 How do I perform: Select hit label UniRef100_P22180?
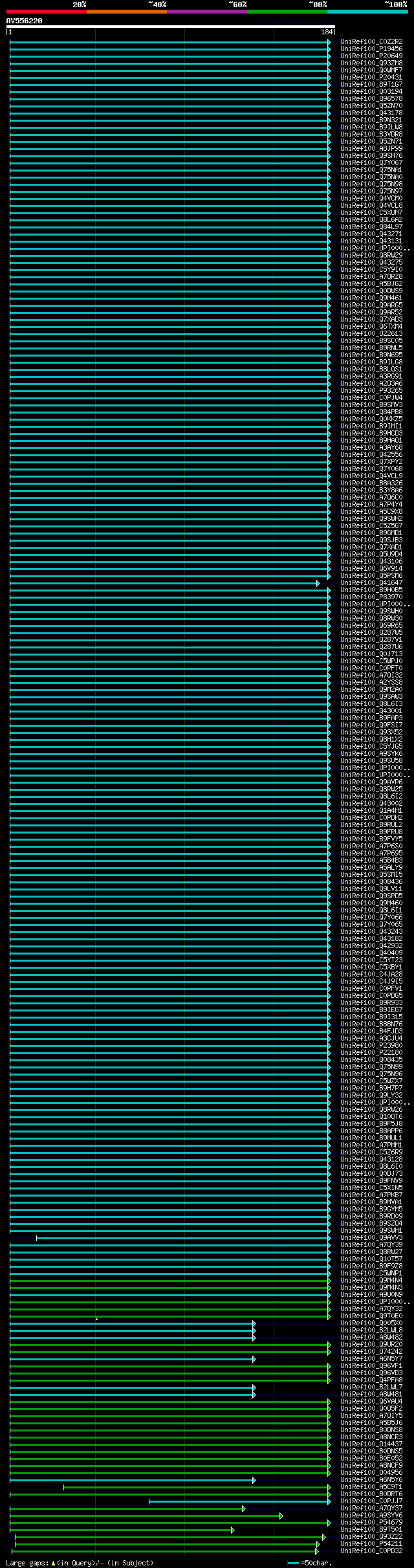coord(371,1053)
